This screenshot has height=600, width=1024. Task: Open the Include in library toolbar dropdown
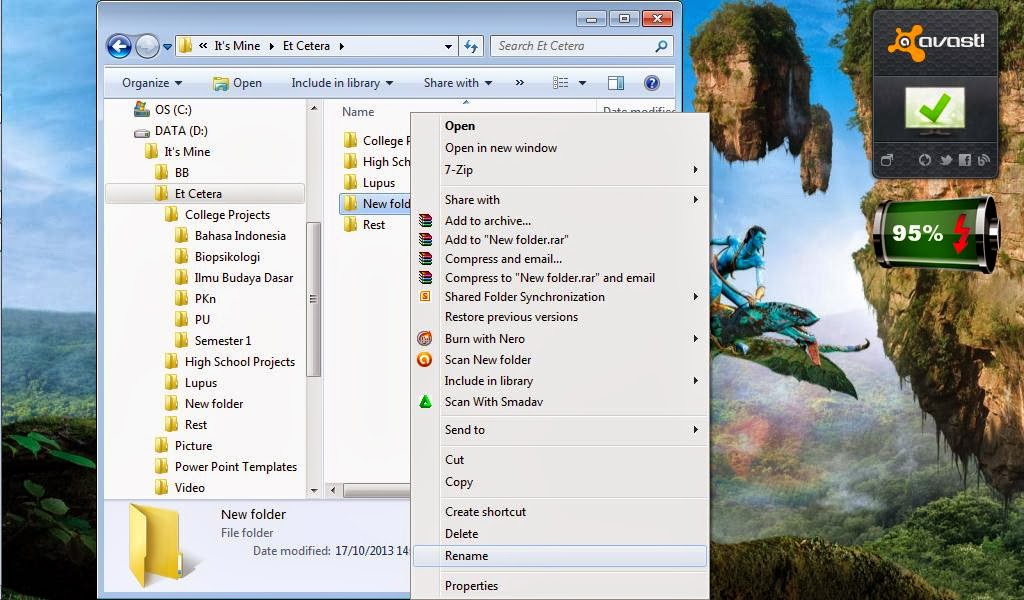tap(342, 83)
